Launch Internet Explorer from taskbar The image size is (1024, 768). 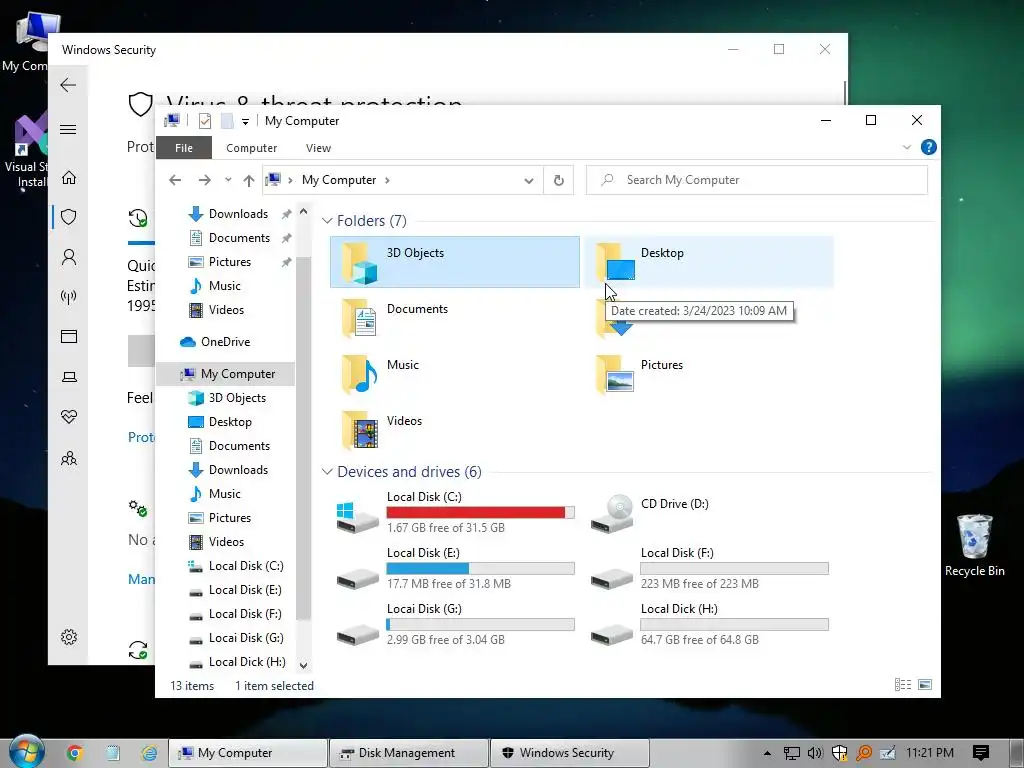(x=149, y=753)
